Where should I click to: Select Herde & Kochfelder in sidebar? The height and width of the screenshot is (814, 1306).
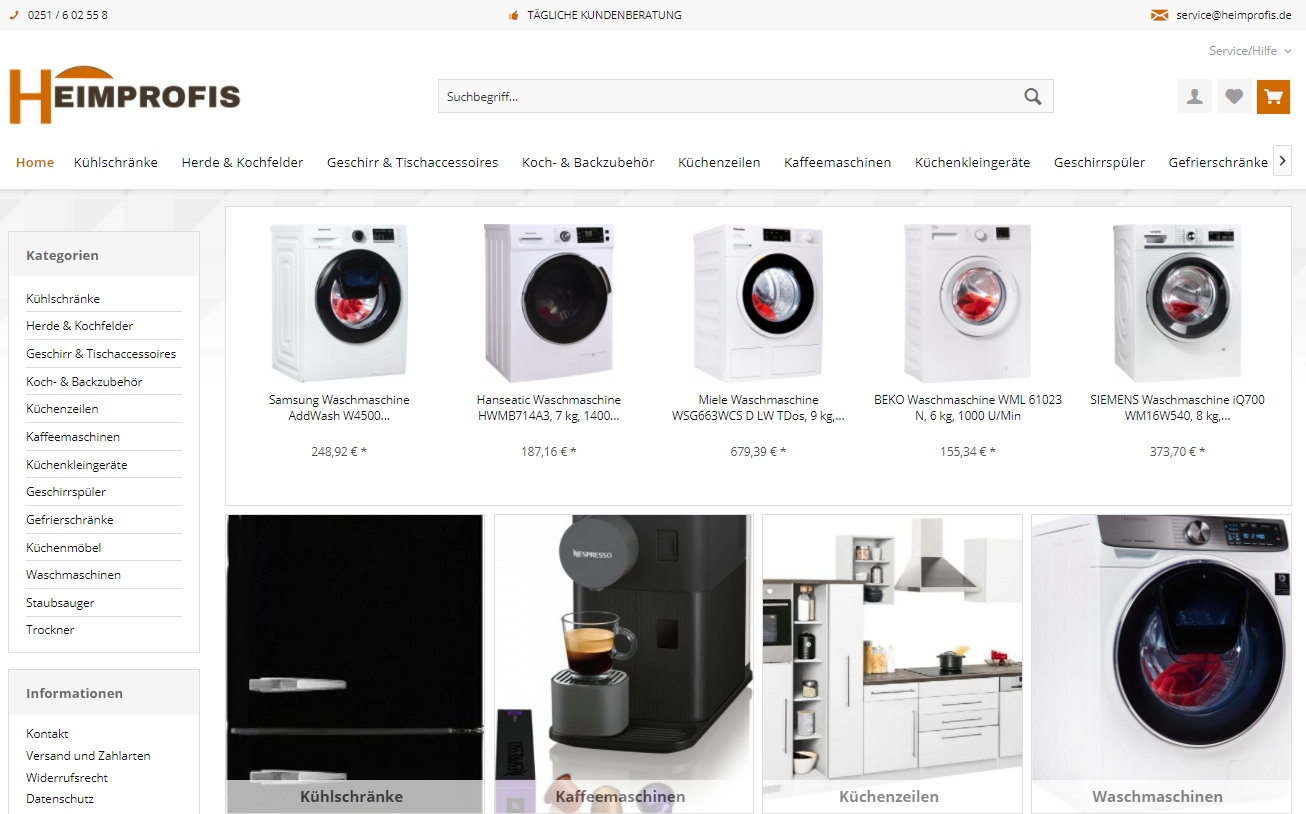(80, 326)
